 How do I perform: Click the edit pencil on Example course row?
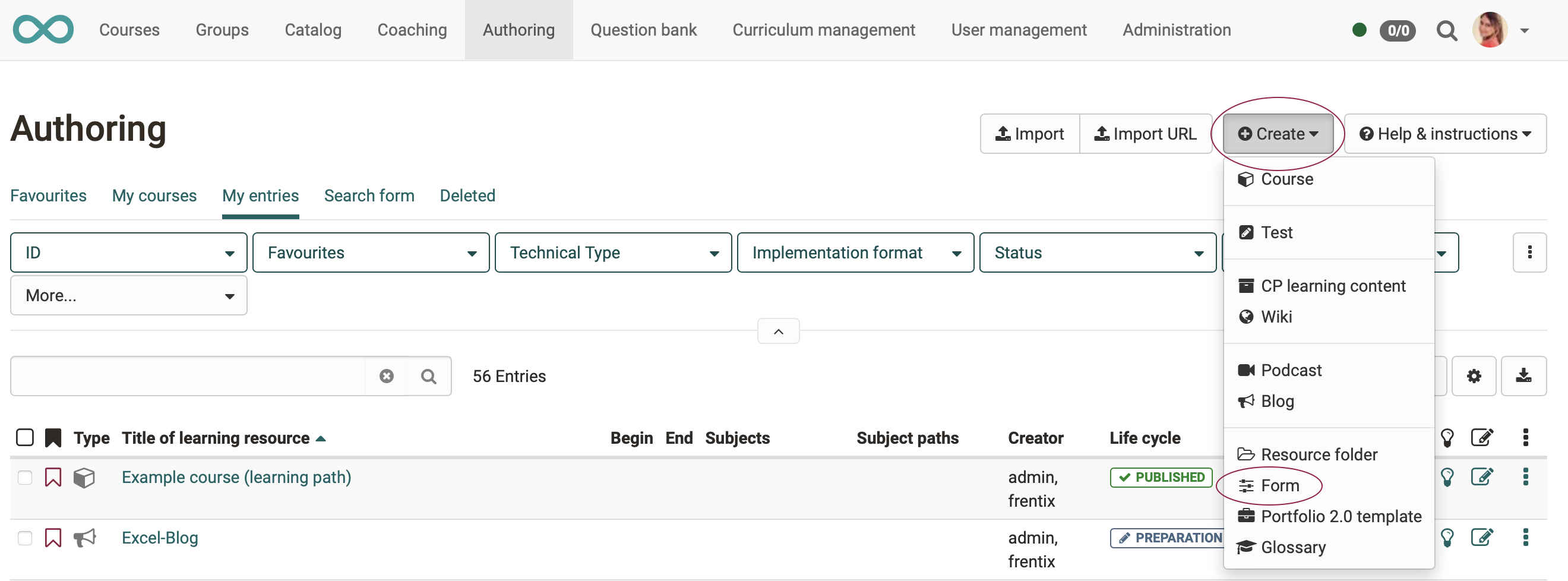[1483, 477]
